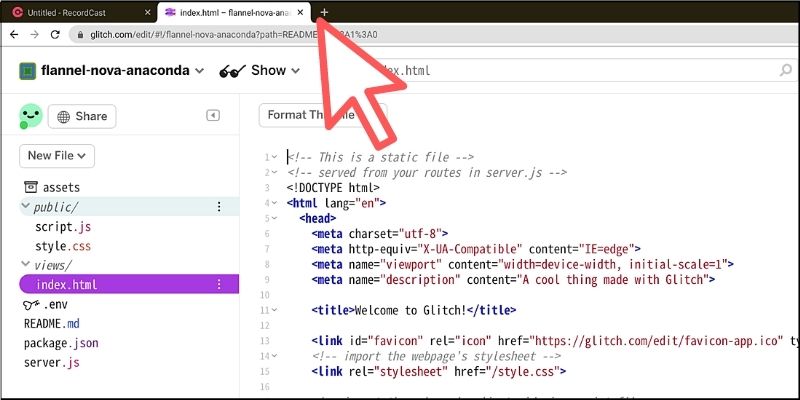Select the index.html flannel-nova-anaconda browser tab

(x=234, y=12)
